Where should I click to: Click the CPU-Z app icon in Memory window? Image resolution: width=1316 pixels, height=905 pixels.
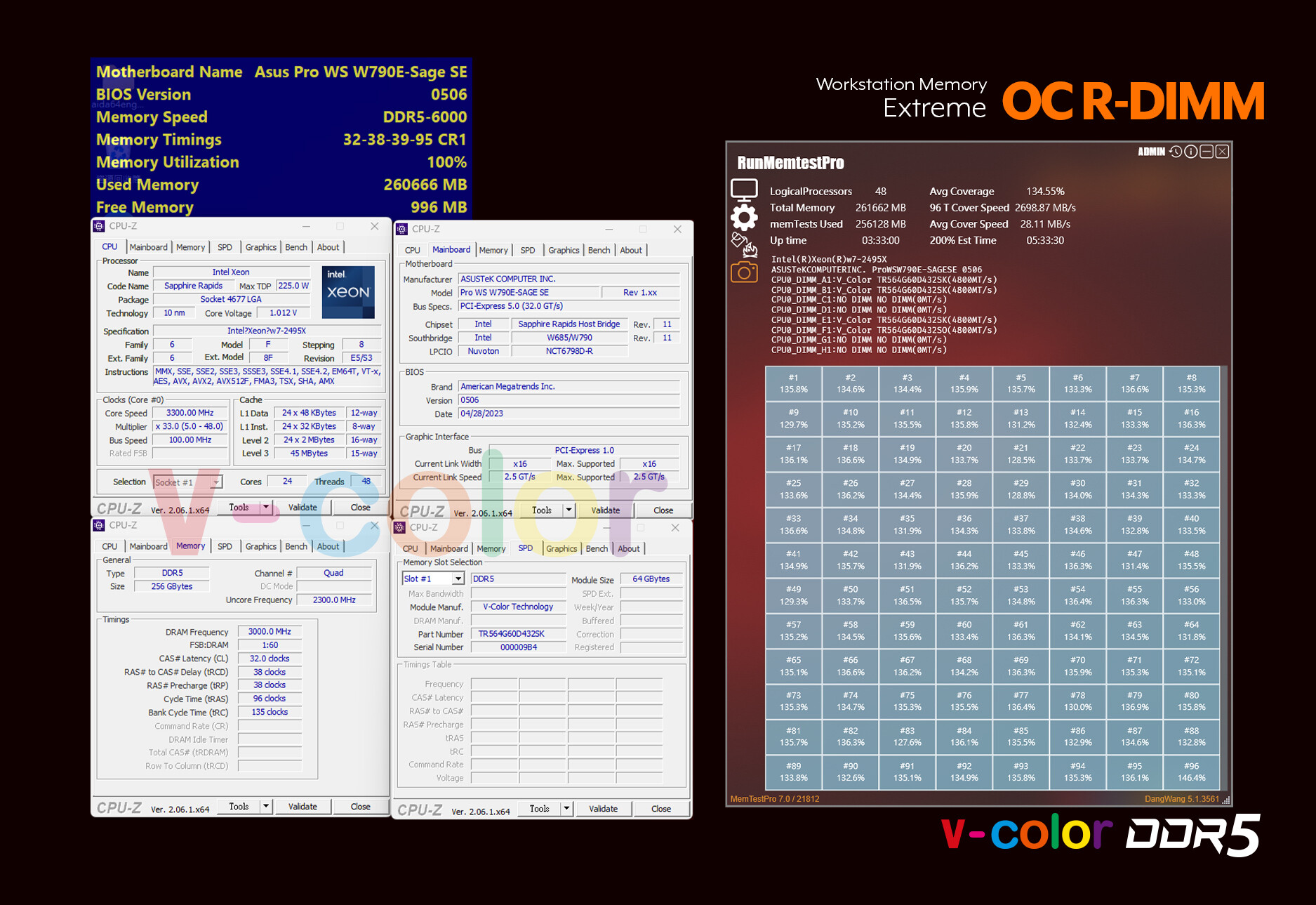click(x=99, y=525)
